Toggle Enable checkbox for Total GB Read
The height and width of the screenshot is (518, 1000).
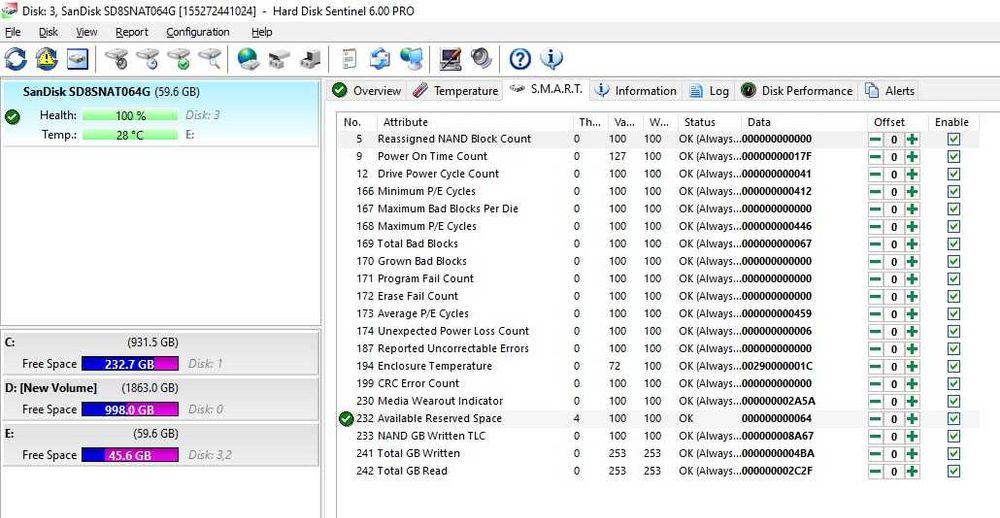tap(953, 471)
